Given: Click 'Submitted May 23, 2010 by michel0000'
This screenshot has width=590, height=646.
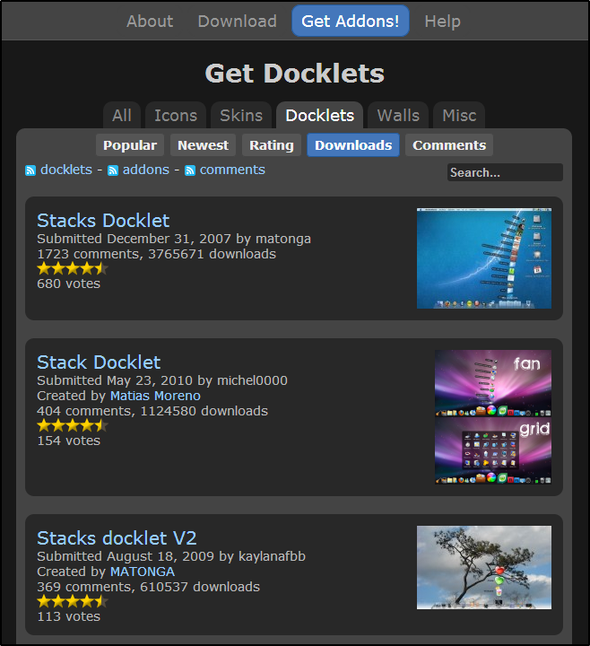Looking at the screenshot, I should click(x=162, y=380).
